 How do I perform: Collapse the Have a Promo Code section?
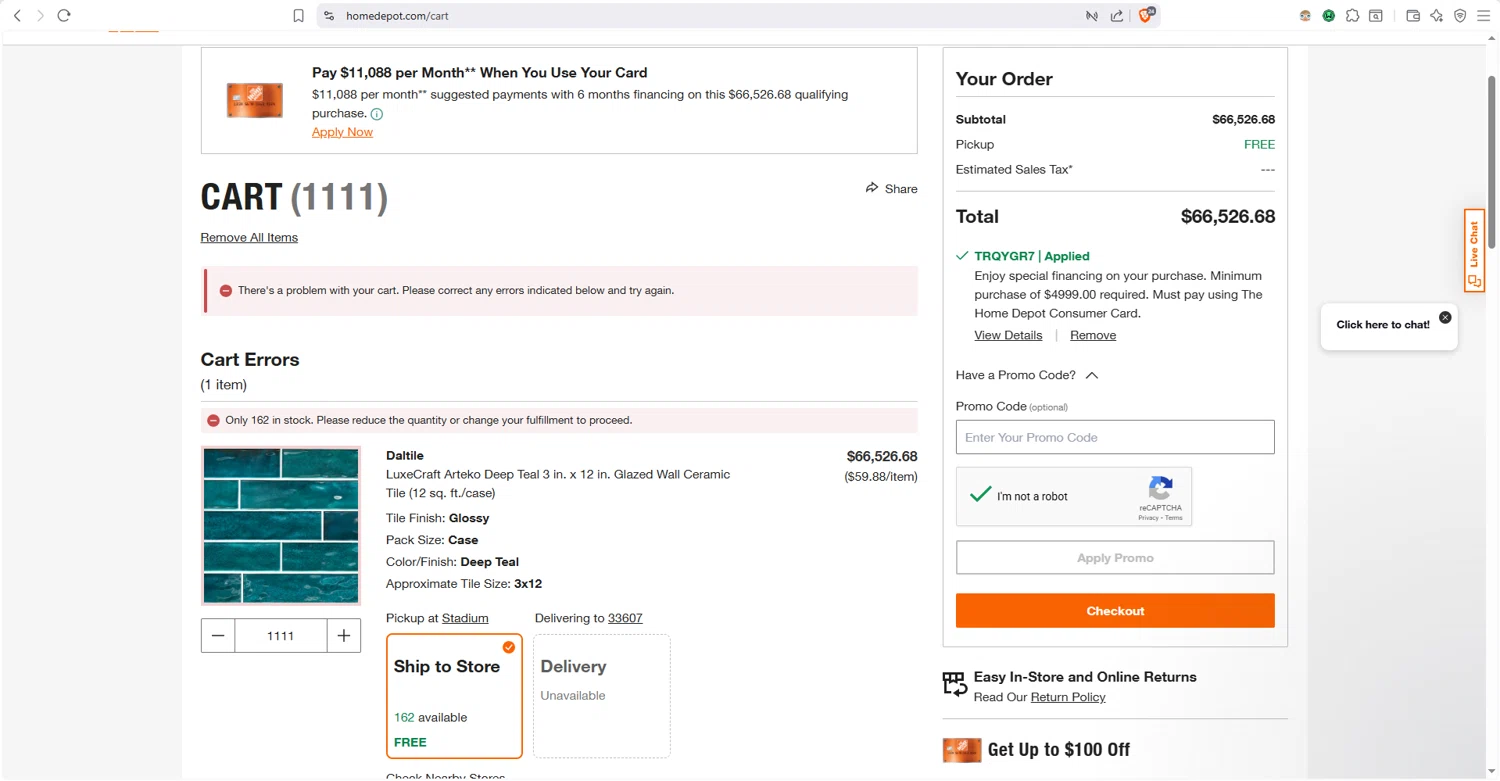point(1092,375)
